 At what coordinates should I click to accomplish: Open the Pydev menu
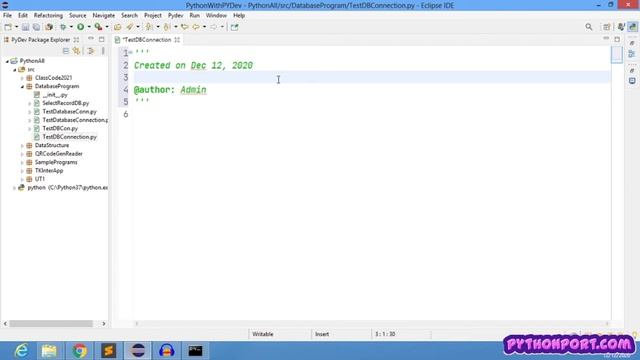click(176, 16)
